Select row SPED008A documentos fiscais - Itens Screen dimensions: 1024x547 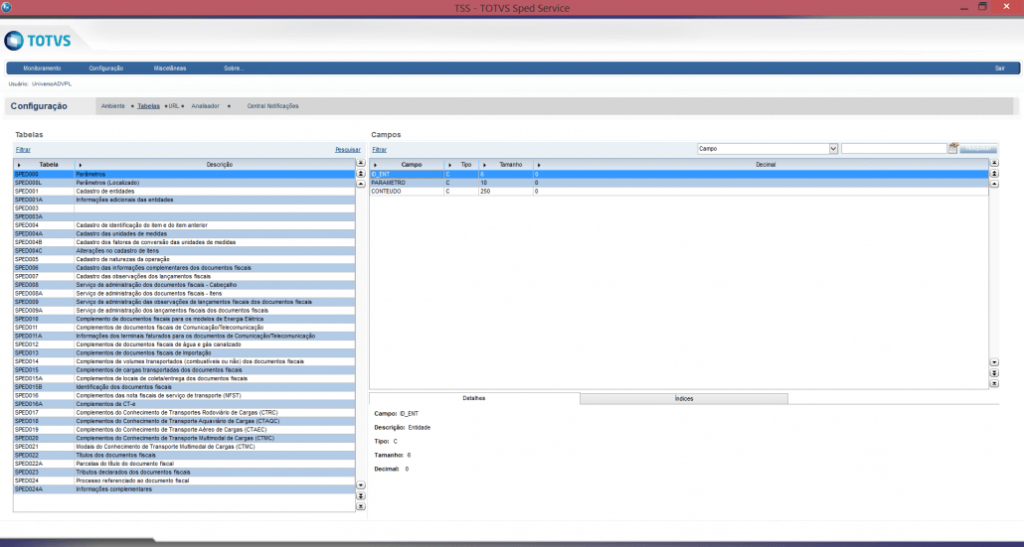[184, 293]
